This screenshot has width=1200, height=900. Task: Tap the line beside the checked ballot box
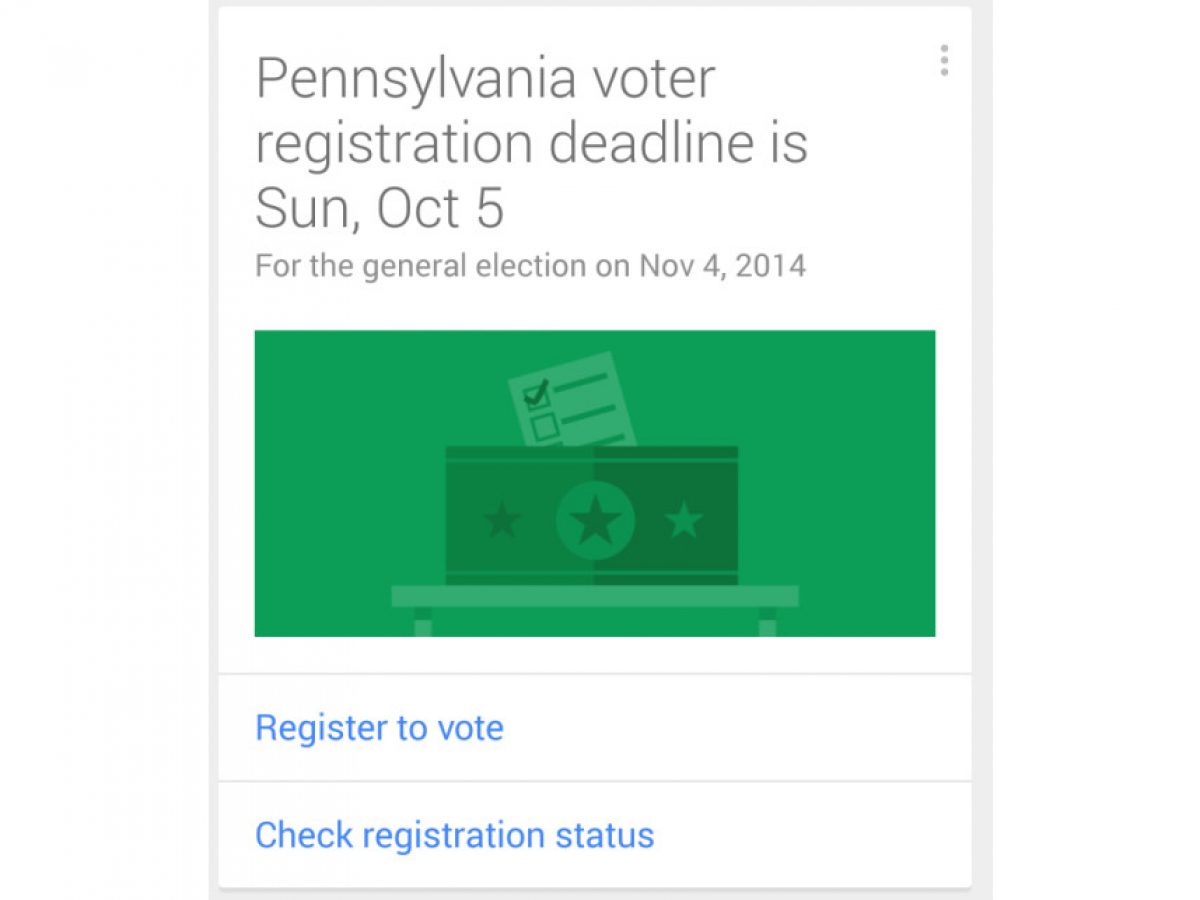(582, 381)
